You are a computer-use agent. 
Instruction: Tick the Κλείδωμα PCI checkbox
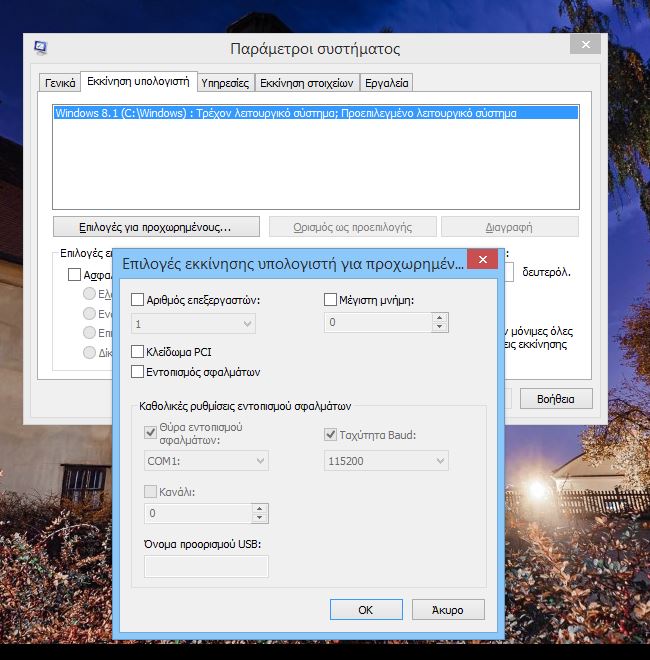(x=138, y=351)
